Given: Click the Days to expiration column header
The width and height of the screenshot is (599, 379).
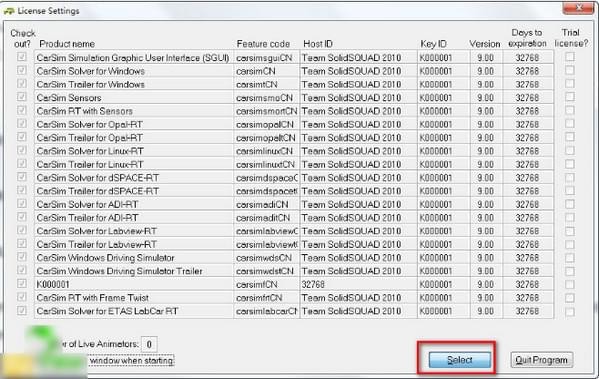Looking at the screenshot, I should tap(527, 38).
